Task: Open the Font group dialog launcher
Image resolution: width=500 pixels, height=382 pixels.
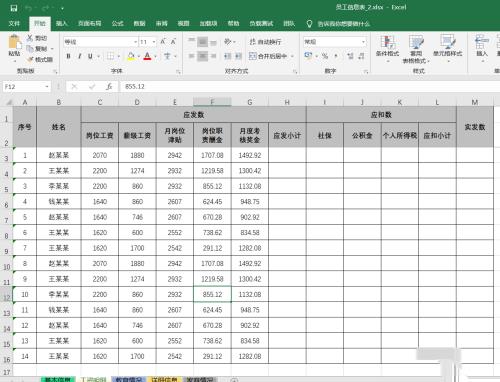Action: tap(178, 71)
